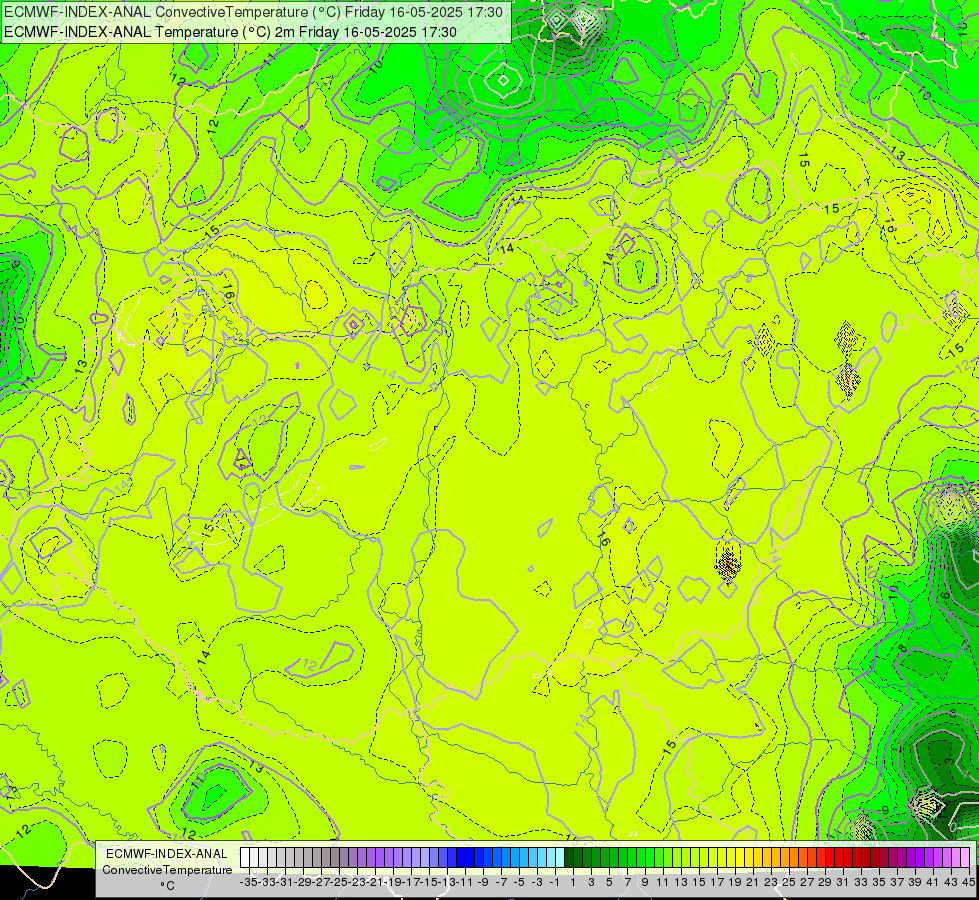Select the '41' value on the scale

(933, 882)
